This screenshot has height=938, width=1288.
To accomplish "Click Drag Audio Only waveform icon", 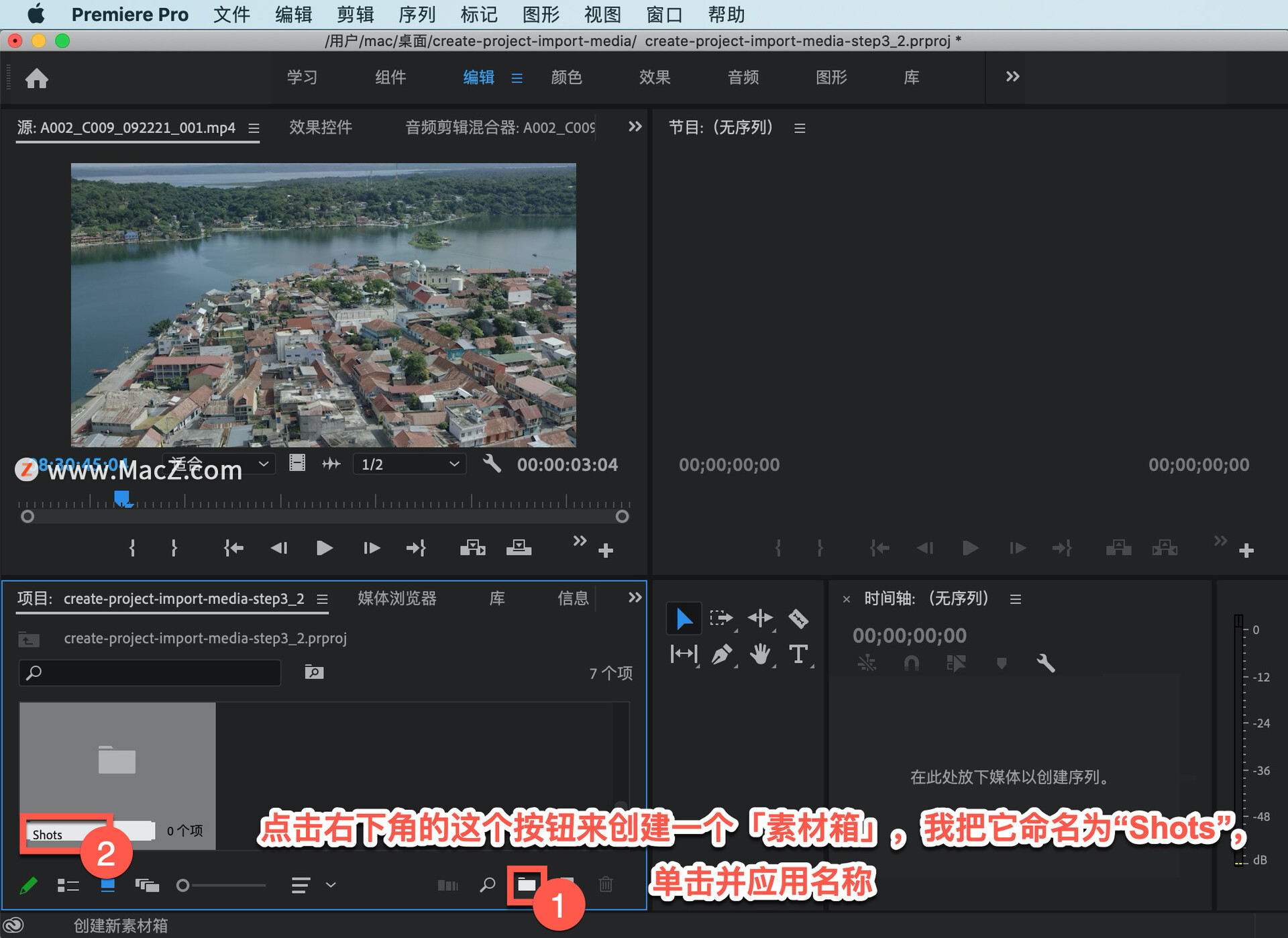I will pyautogui.click(x=331, y=463).
